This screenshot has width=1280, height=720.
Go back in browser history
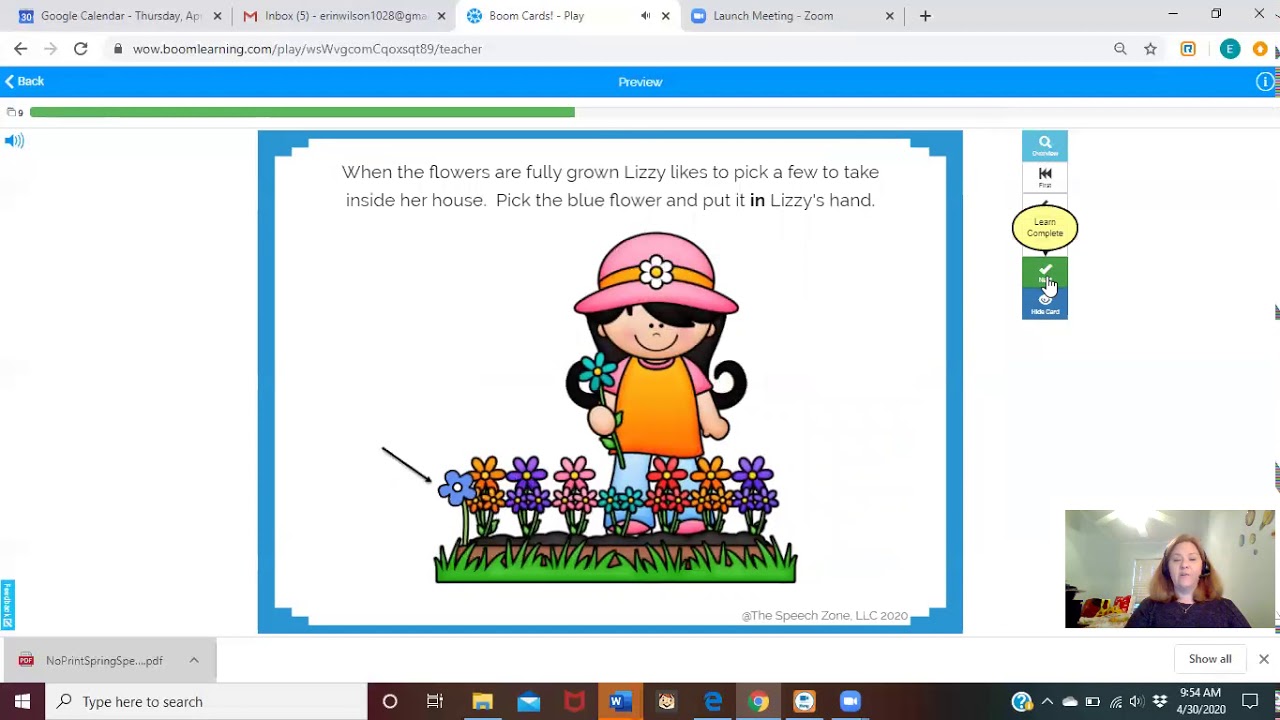21,49
